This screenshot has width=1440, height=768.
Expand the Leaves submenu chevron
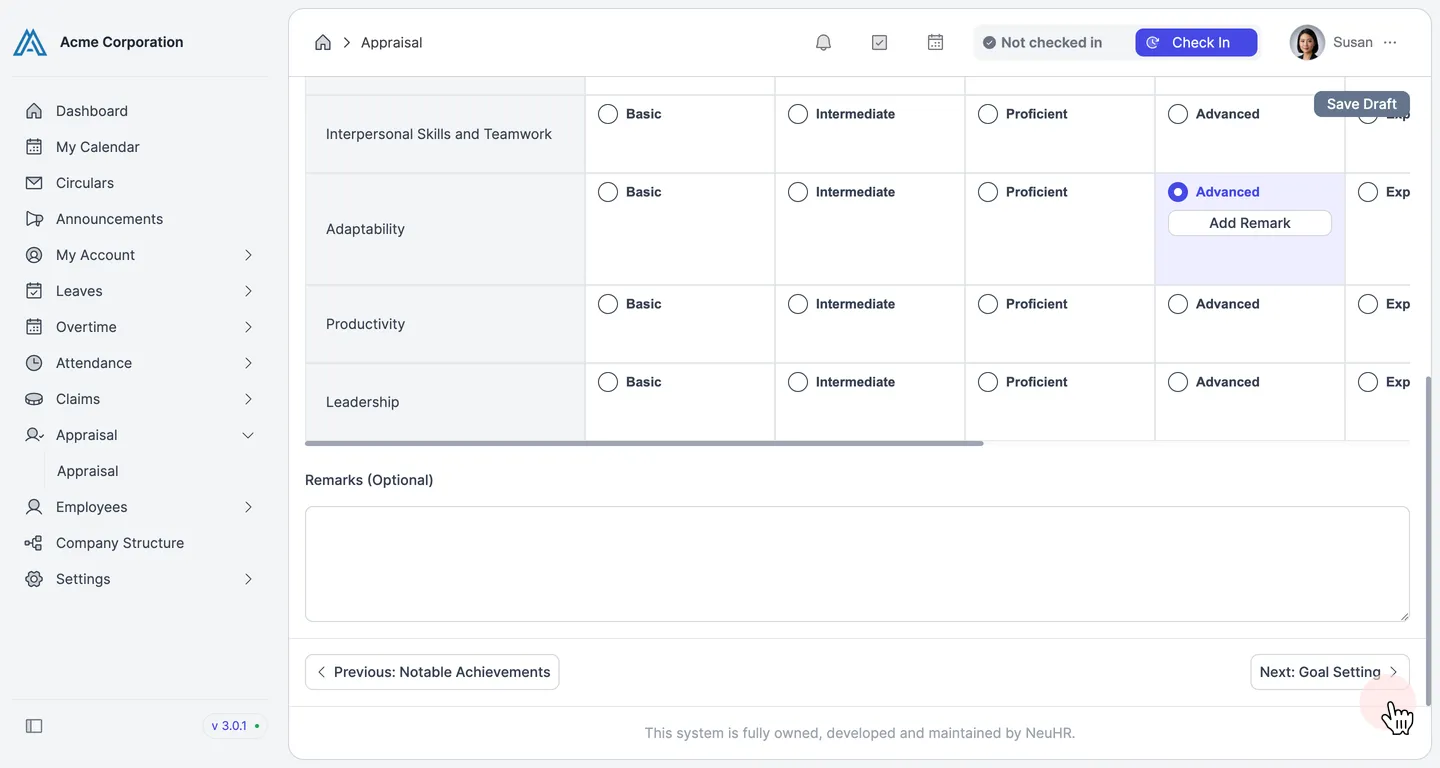click(248, 291)
